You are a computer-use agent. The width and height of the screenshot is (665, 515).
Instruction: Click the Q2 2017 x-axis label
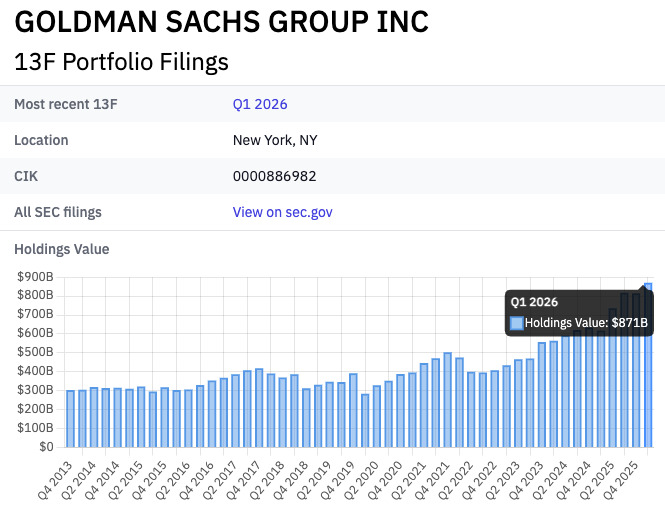coord(220,480)
